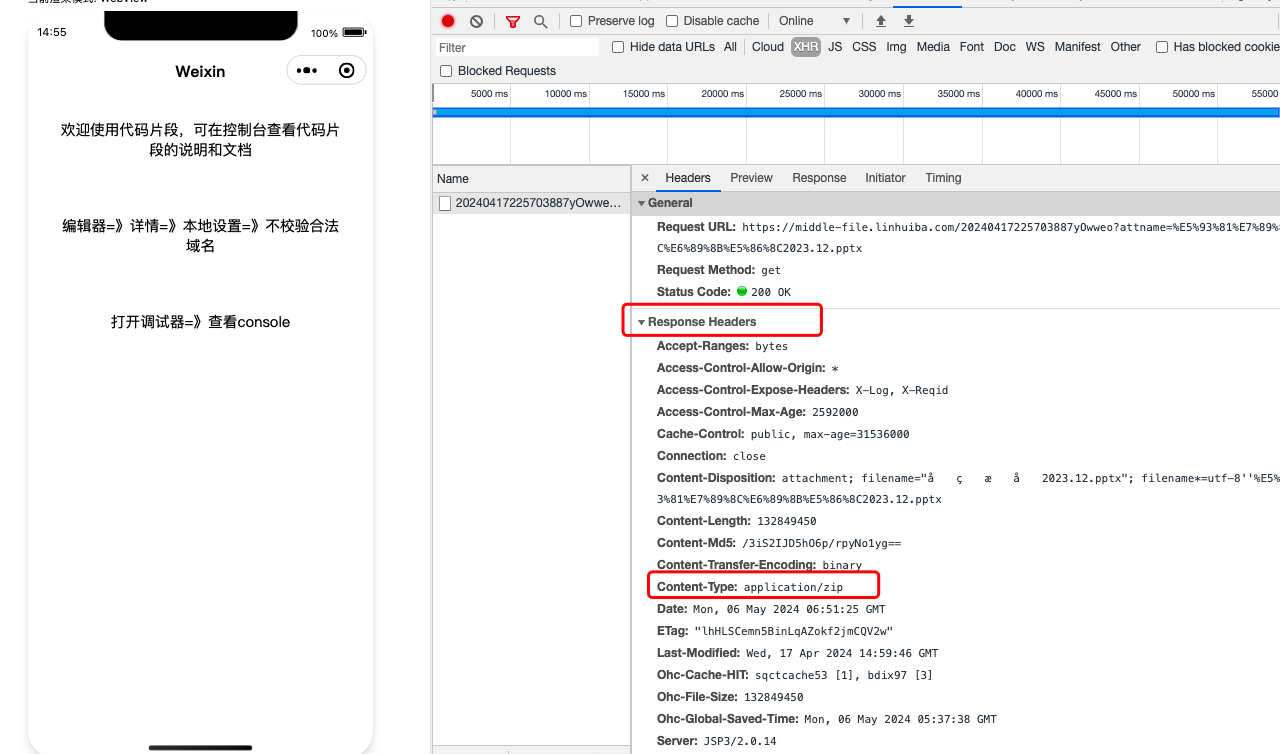
Task: Click the 25000 ms timeline marker
Action: pos(803,94)
